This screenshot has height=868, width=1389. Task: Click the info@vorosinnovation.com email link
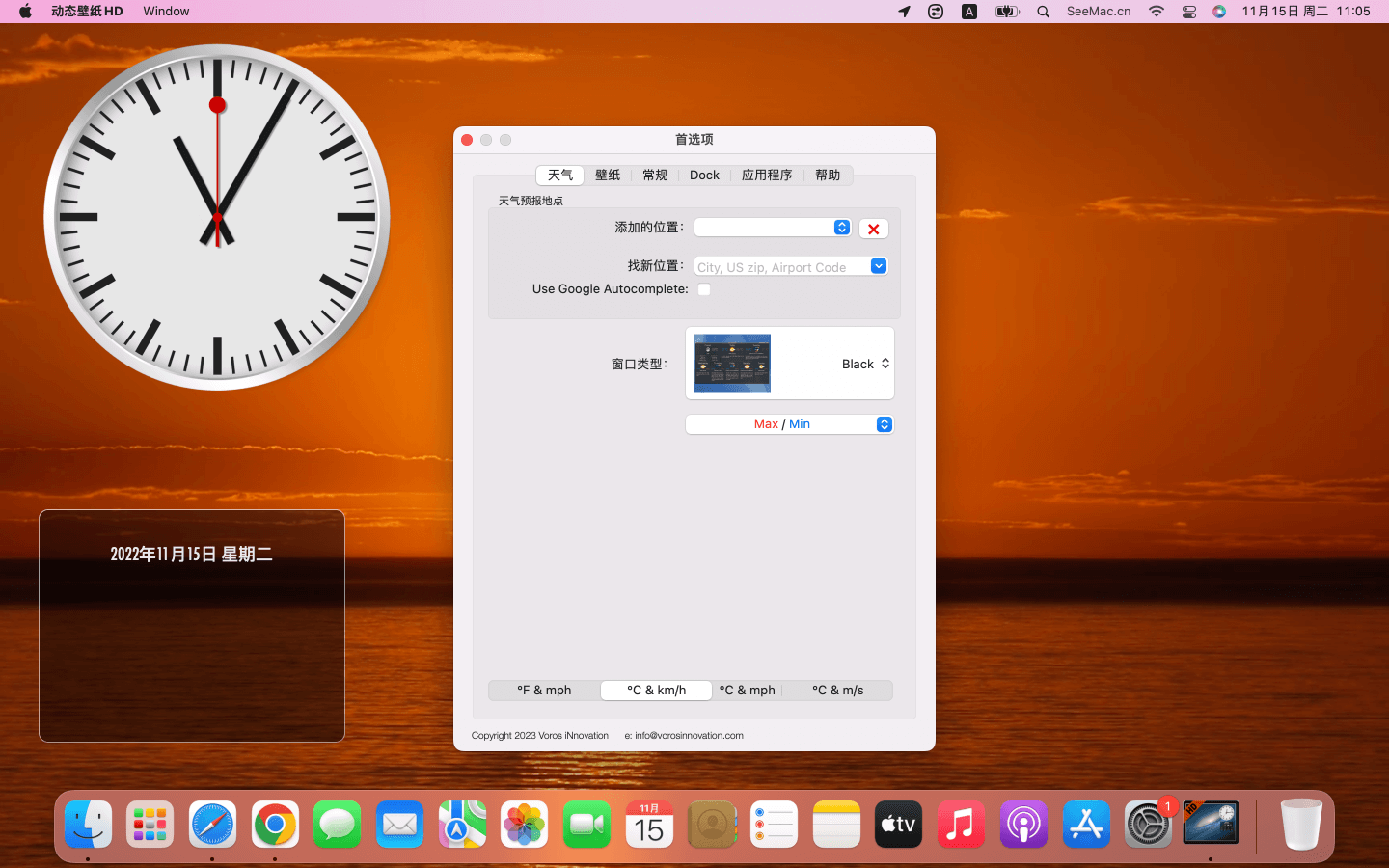(689, 736)
